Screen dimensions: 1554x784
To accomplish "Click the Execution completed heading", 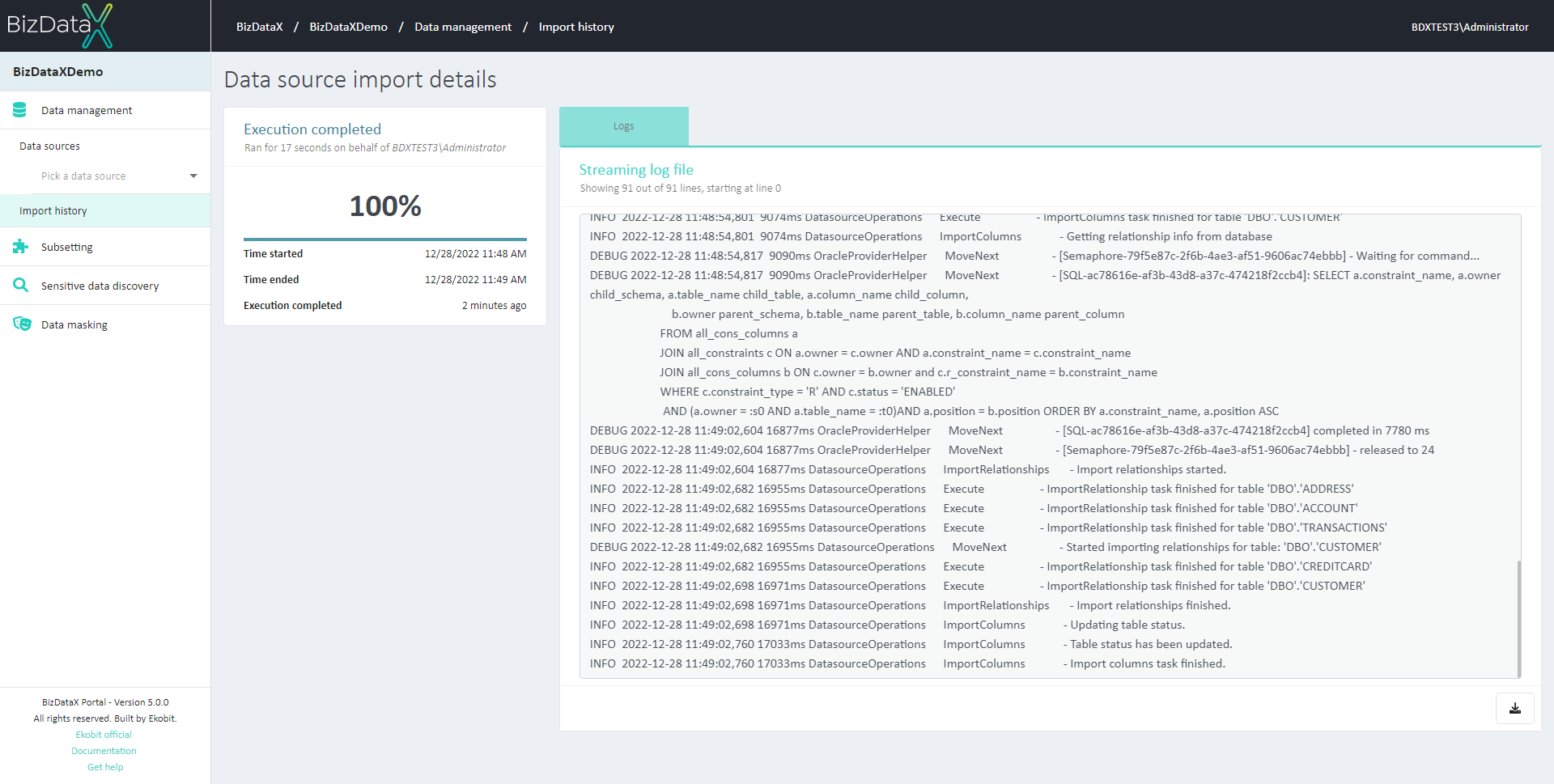I will 312,129.
